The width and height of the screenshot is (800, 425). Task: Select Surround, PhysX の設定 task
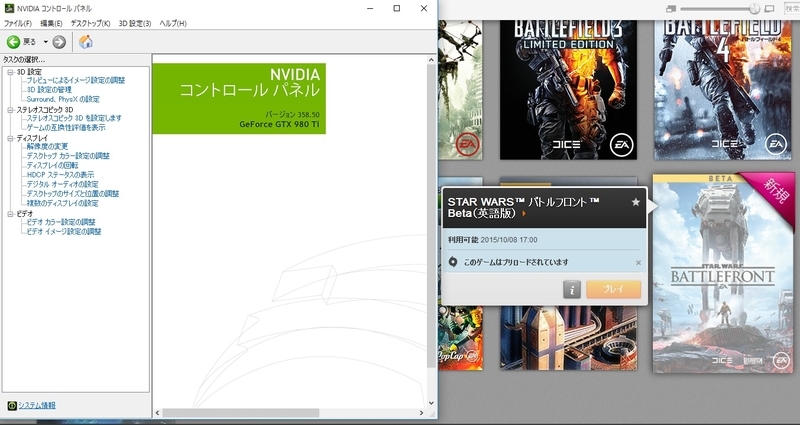(x=63, y=99)
